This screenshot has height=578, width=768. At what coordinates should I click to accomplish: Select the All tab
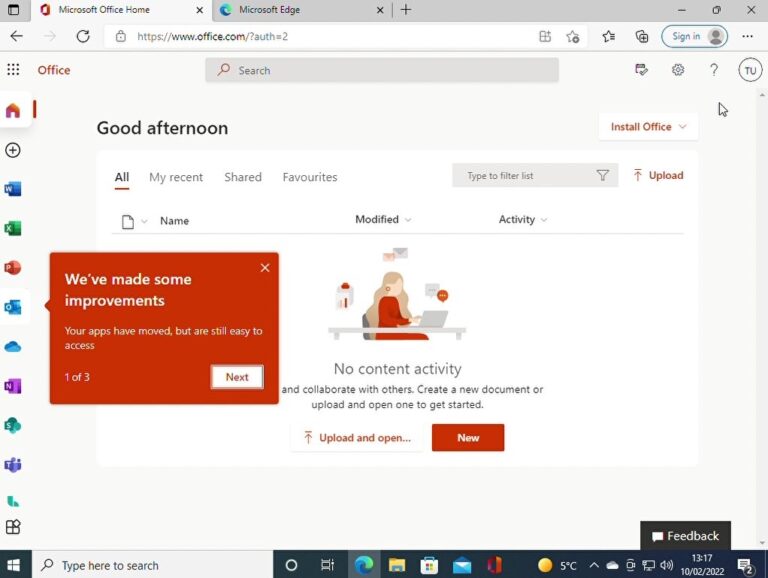tap(122, 177)
